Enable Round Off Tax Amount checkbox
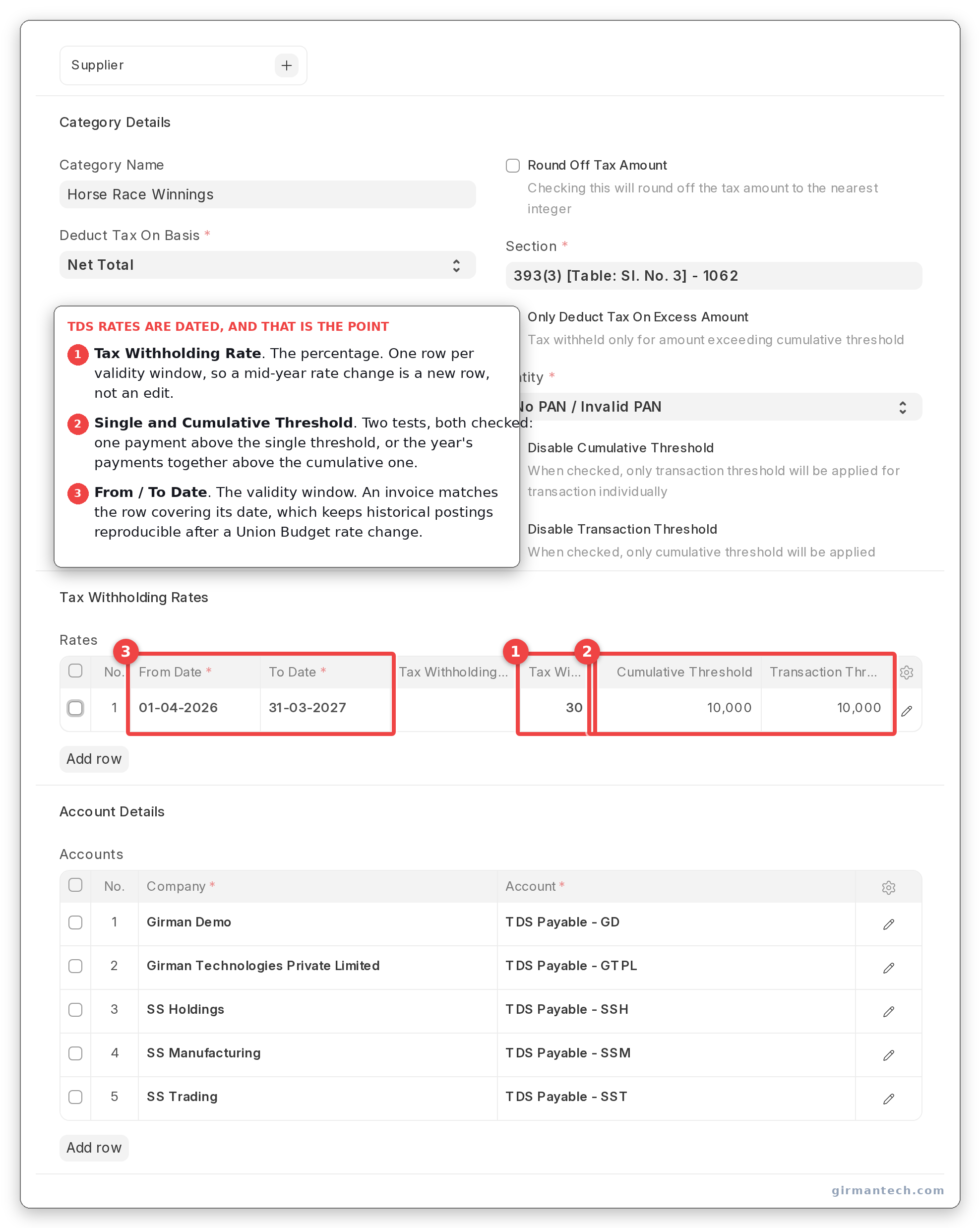This screenshot has width=980, height=1228. pyautogui.click(x=513, y=166)
